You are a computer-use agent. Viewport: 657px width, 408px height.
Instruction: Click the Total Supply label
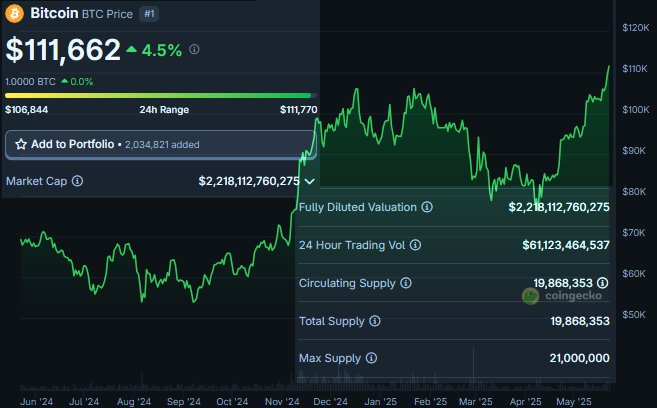click(331, 322)
